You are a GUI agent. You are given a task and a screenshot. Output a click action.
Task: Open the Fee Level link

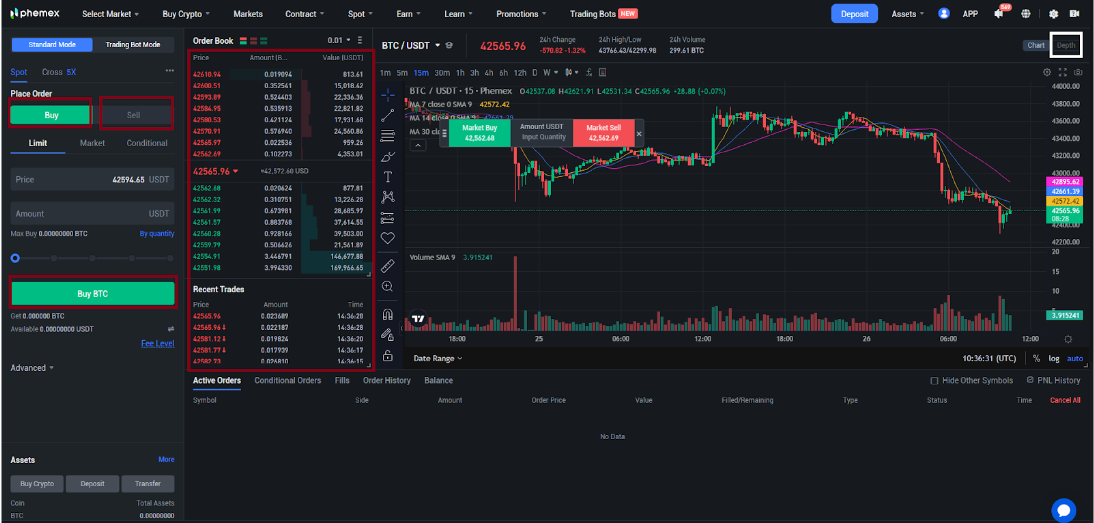pos(158,343)
